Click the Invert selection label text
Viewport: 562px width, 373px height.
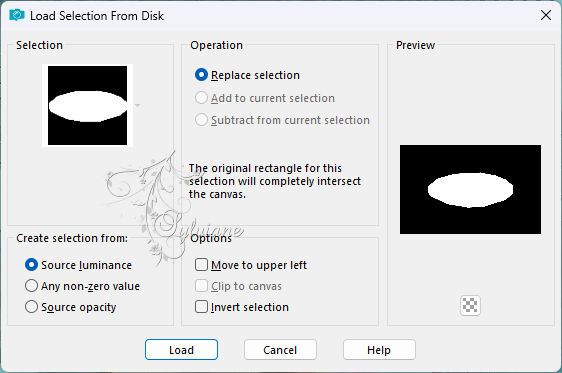pos(250,307)
